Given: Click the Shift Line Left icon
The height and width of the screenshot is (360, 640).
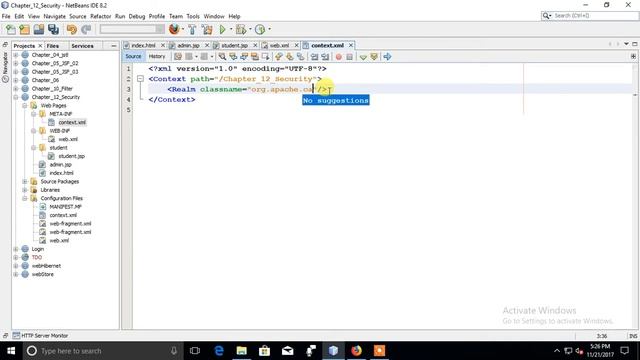Looking at the screenshot, I should pos(314,57).
